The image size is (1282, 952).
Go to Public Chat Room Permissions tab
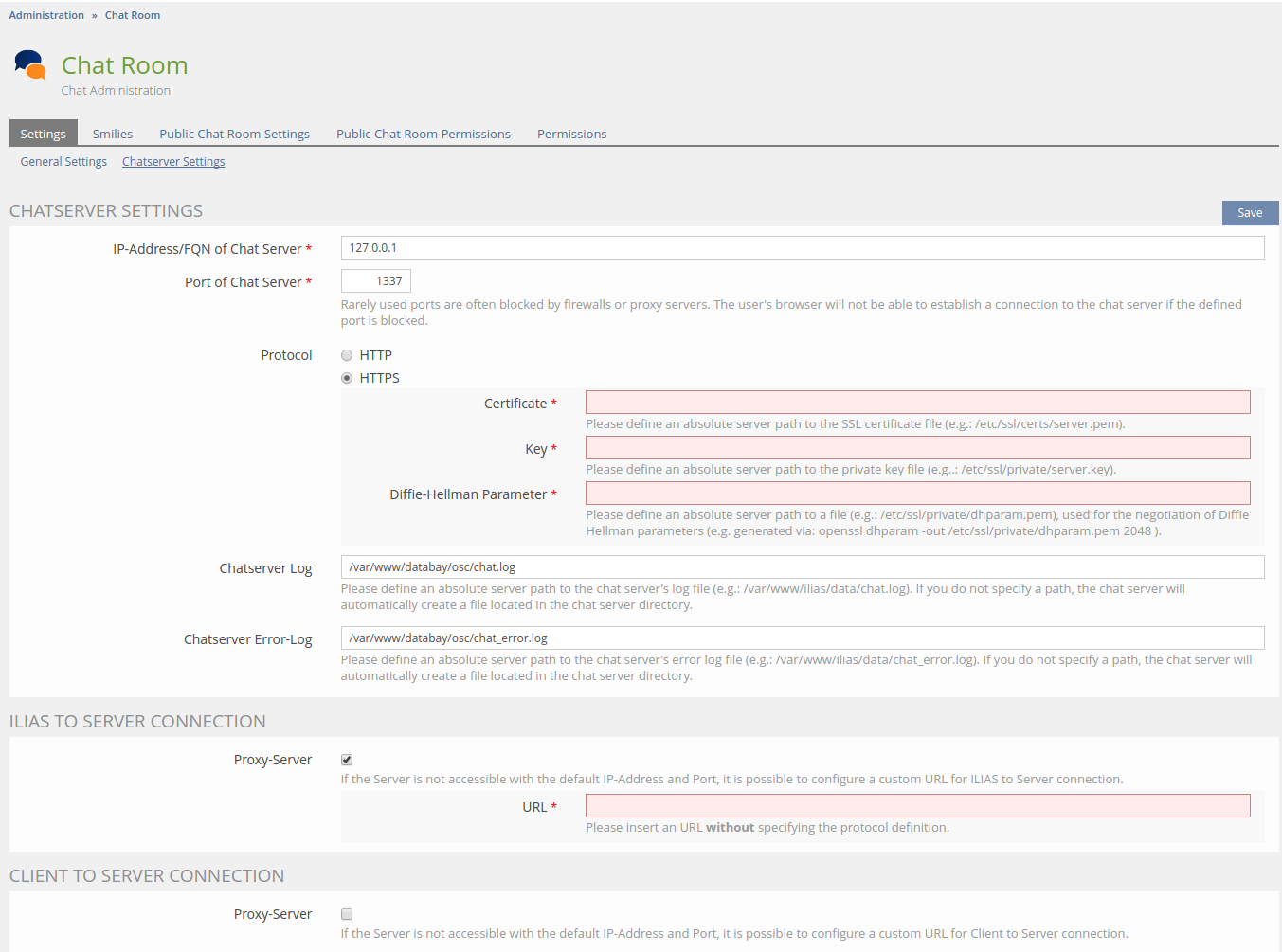tap(423, 134)
